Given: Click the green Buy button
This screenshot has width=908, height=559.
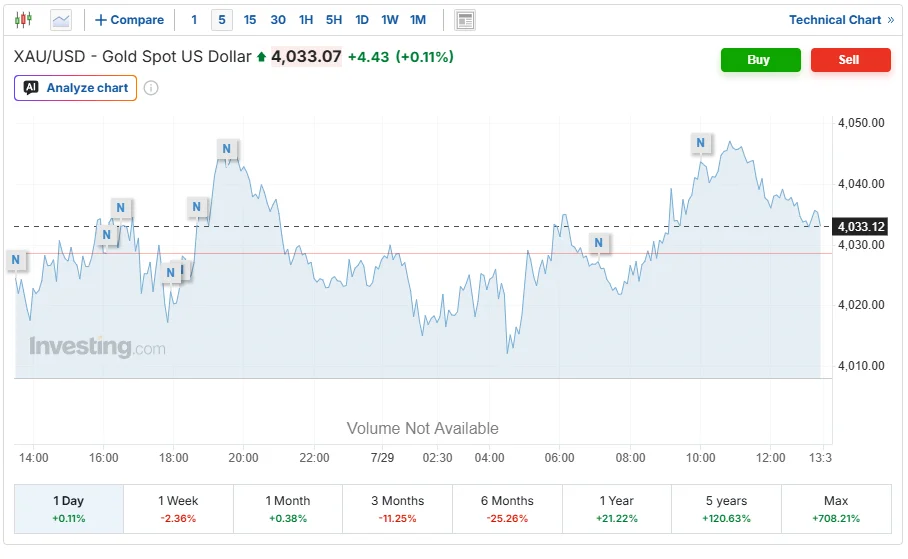Looking at the screenshot, I should coord(760,60).
